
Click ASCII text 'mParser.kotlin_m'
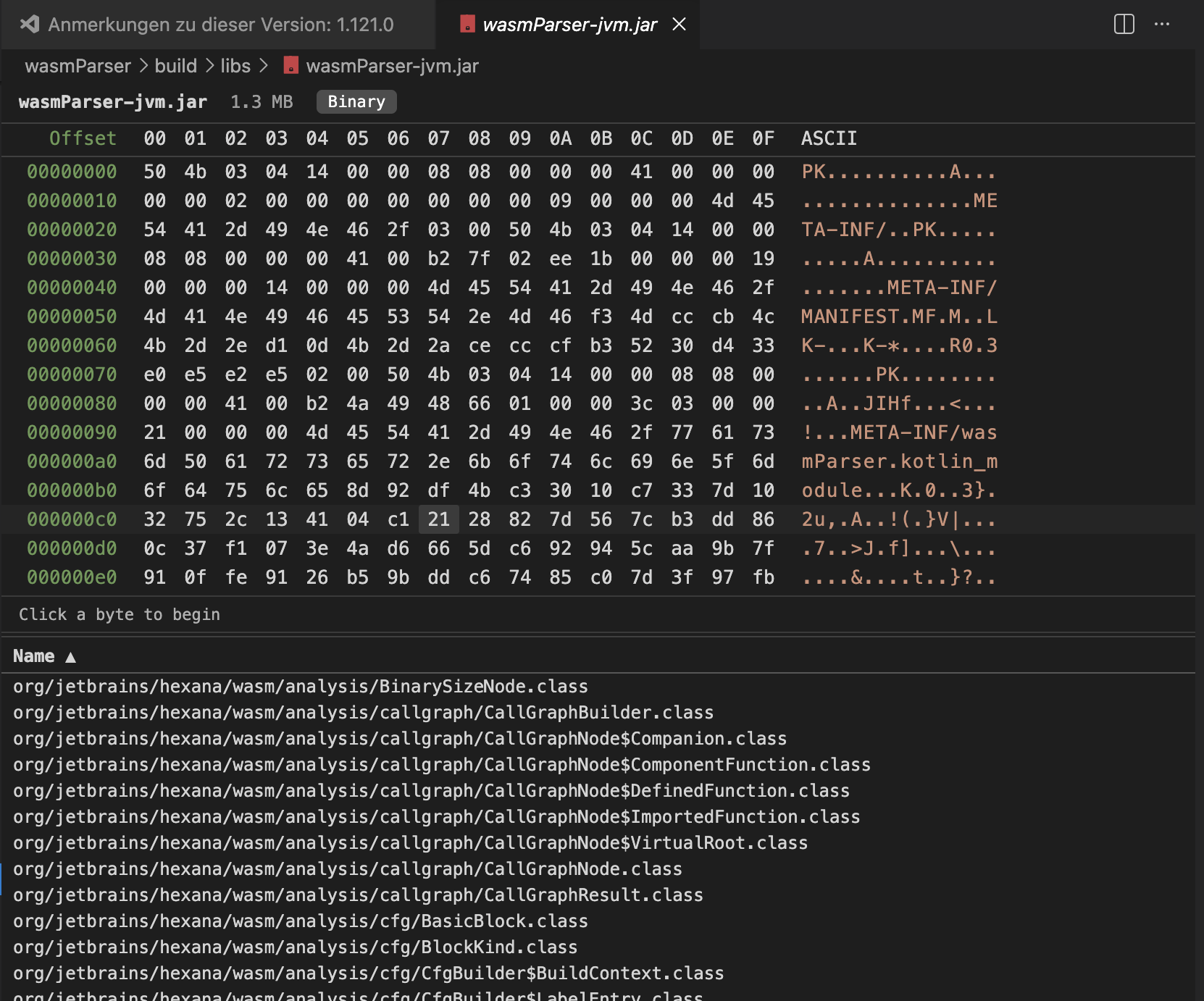899,461
